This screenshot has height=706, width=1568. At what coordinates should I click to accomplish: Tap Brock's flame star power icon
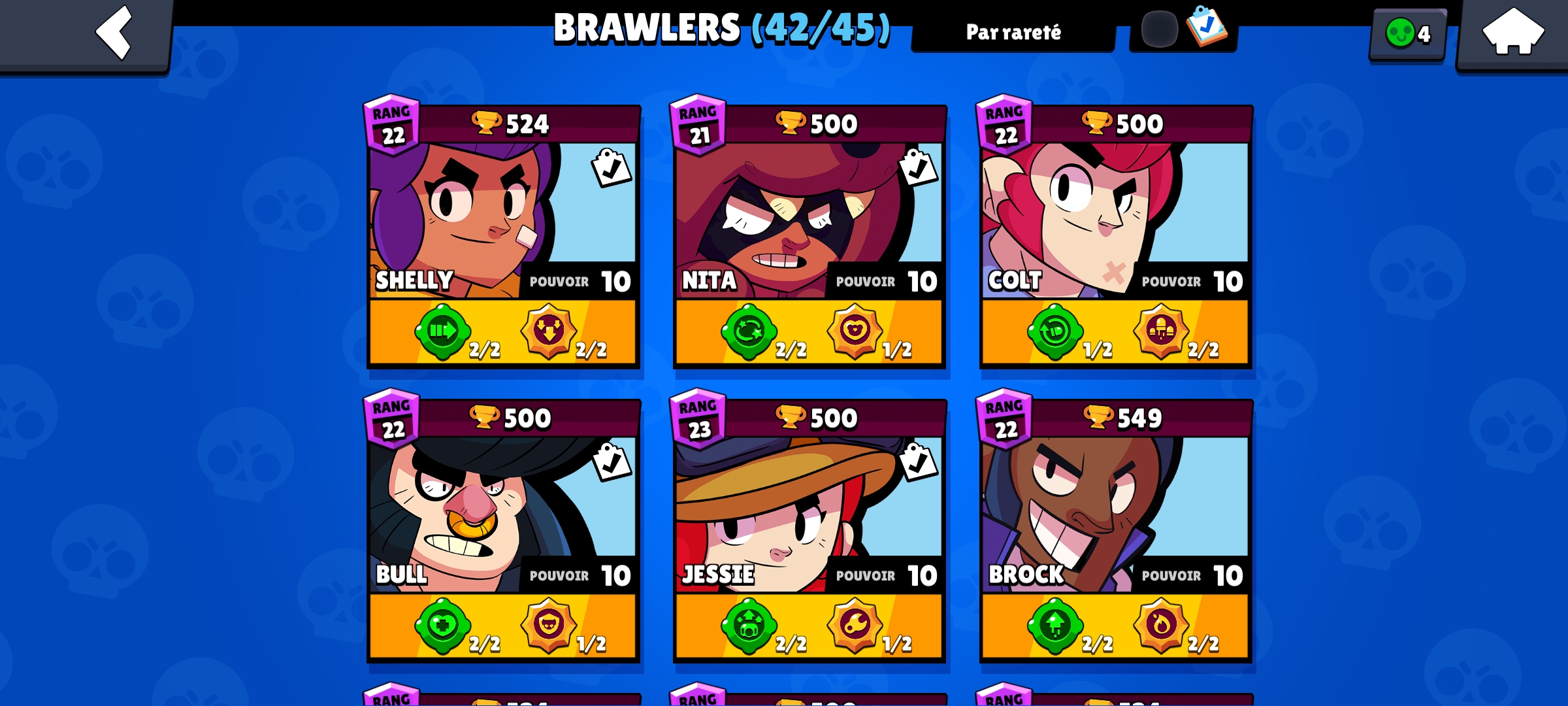point(1161,626)
